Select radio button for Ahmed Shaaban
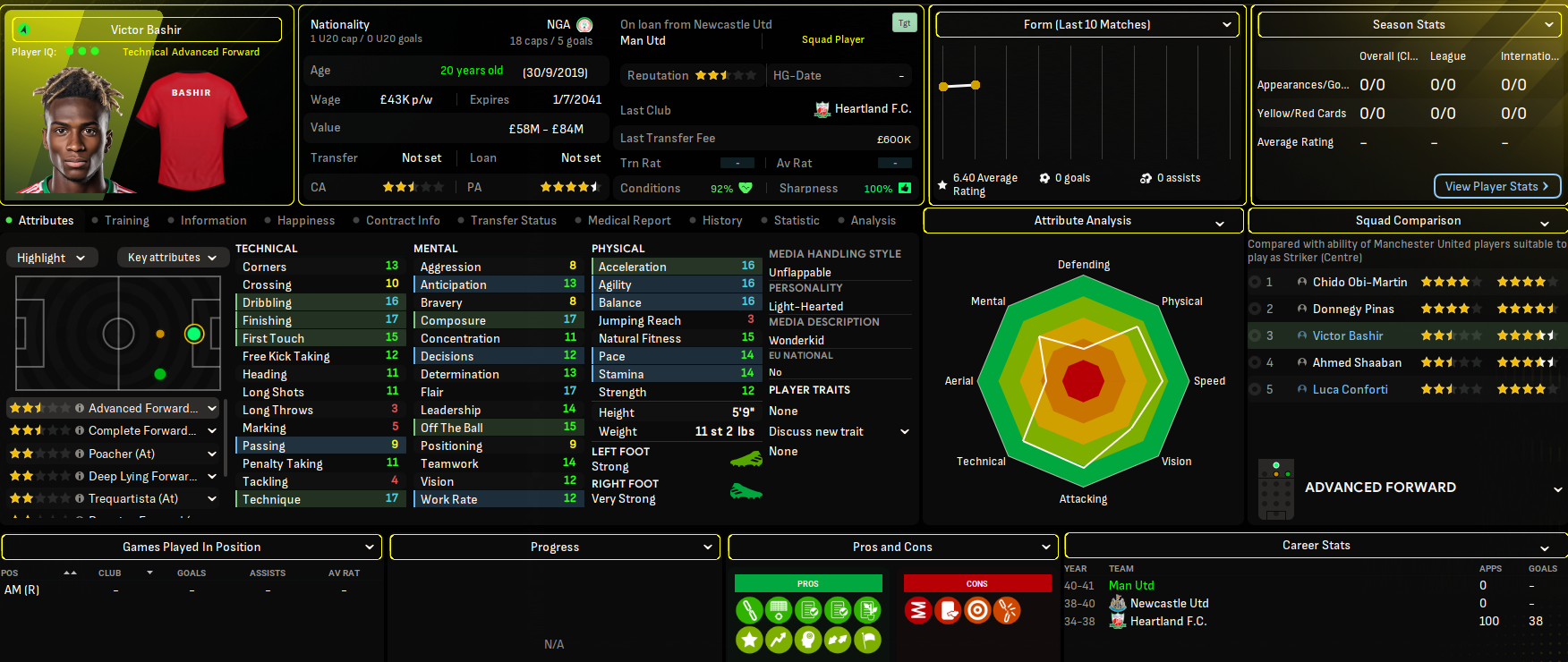Viewport: 1568px width, 662px height. [1255, 362]
